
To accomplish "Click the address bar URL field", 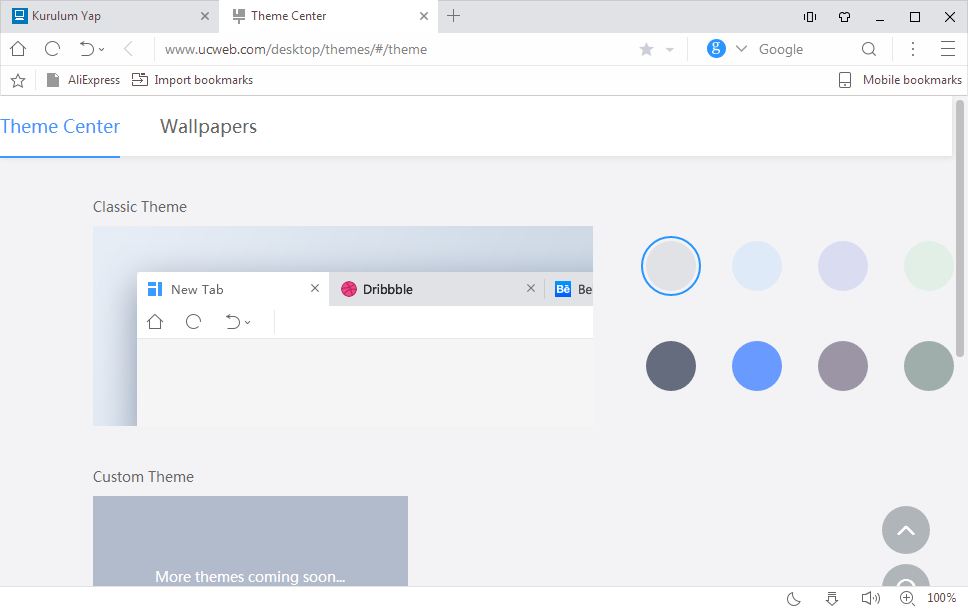I will [x=395, y=49].
